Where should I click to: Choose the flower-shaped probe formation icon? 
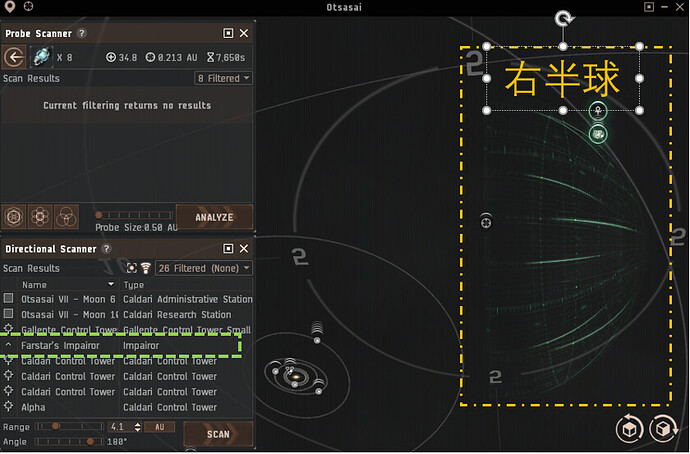click(x=40, y=216)
